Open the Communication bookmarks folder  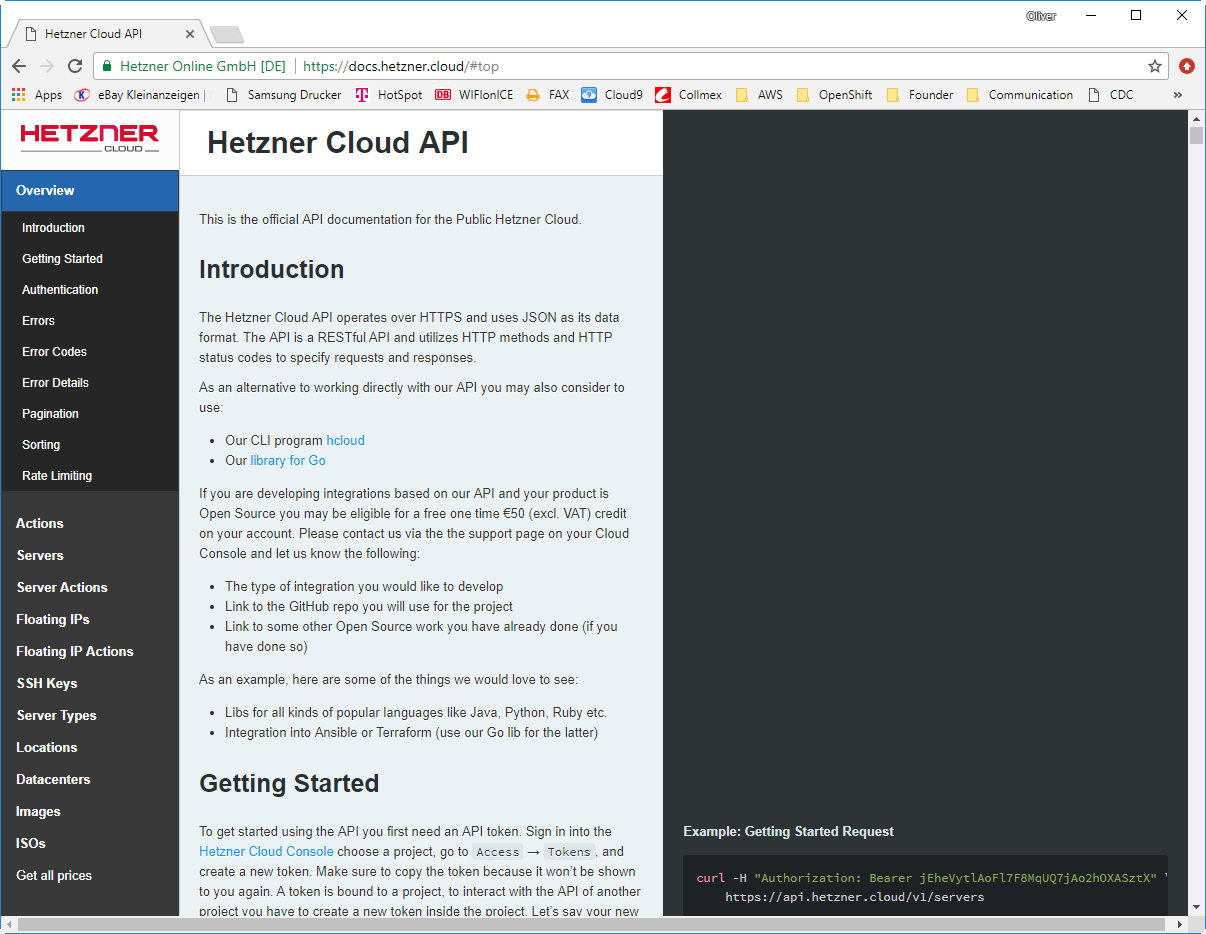pos(1020,95)
